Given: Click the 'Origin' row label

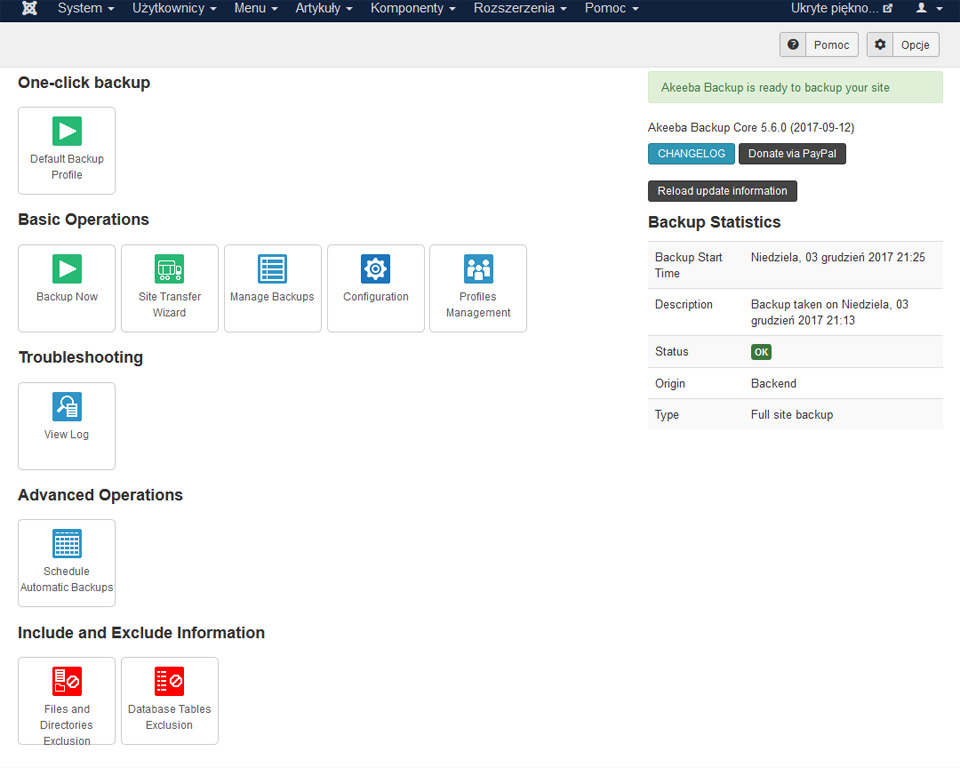Looking at the screenshot, I should pyautogui.click(x=670, y=383).
